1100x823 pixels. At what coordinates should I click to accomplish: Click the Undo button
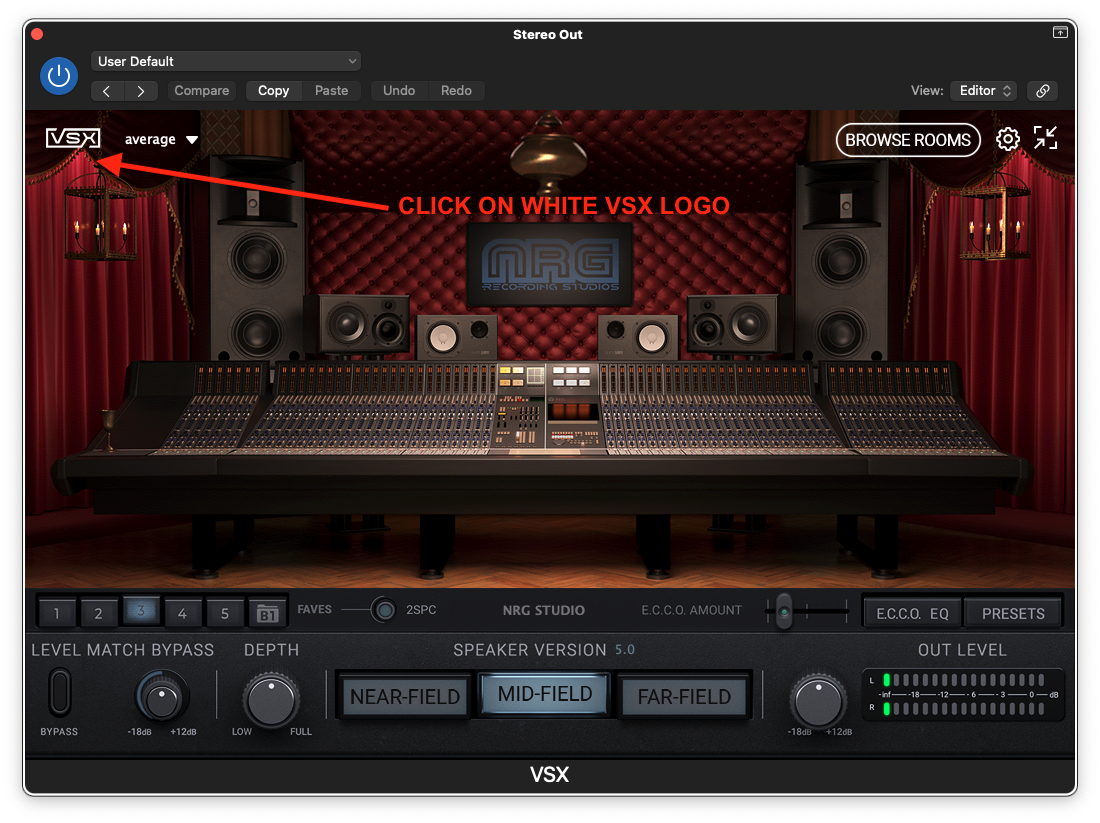[x=399, y=91]
